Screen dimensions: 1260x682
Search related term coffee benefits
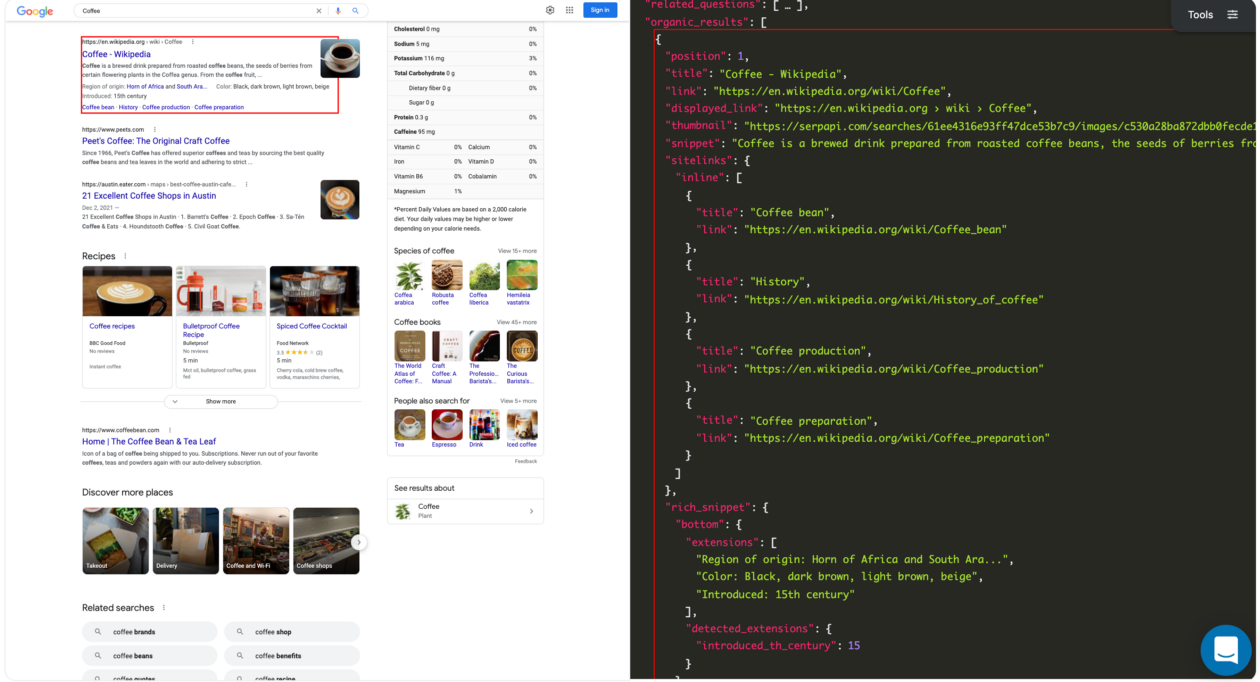(x=292, y=656)
